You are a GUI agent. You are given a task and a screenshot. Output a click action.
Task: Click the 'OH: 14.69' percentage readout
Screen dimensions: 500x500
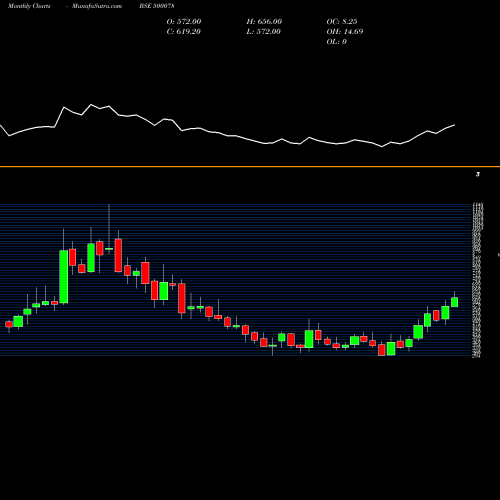[345, 32]
